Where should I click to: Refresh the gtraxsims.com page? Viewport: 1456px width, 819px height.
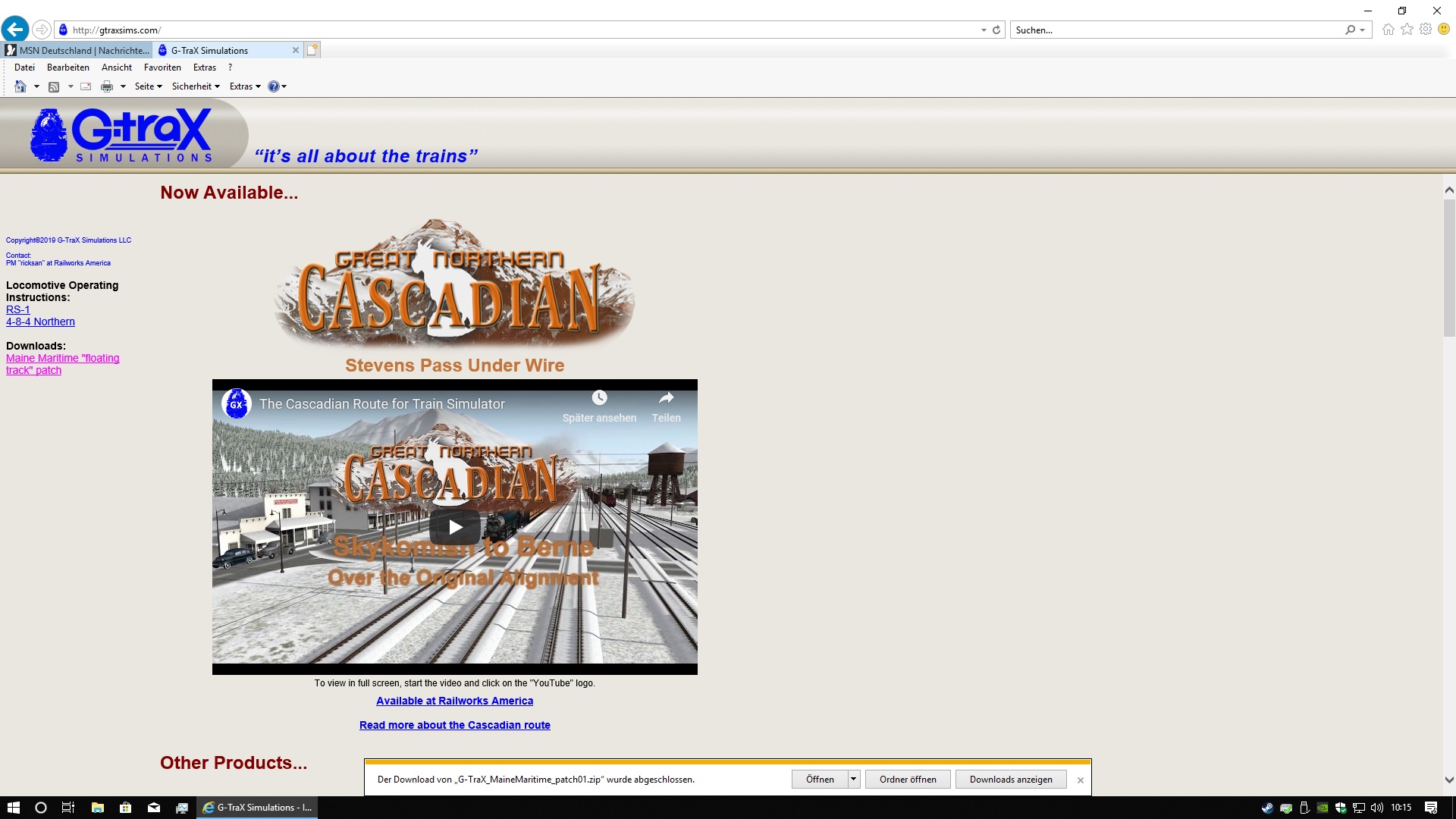pos(996,30)
